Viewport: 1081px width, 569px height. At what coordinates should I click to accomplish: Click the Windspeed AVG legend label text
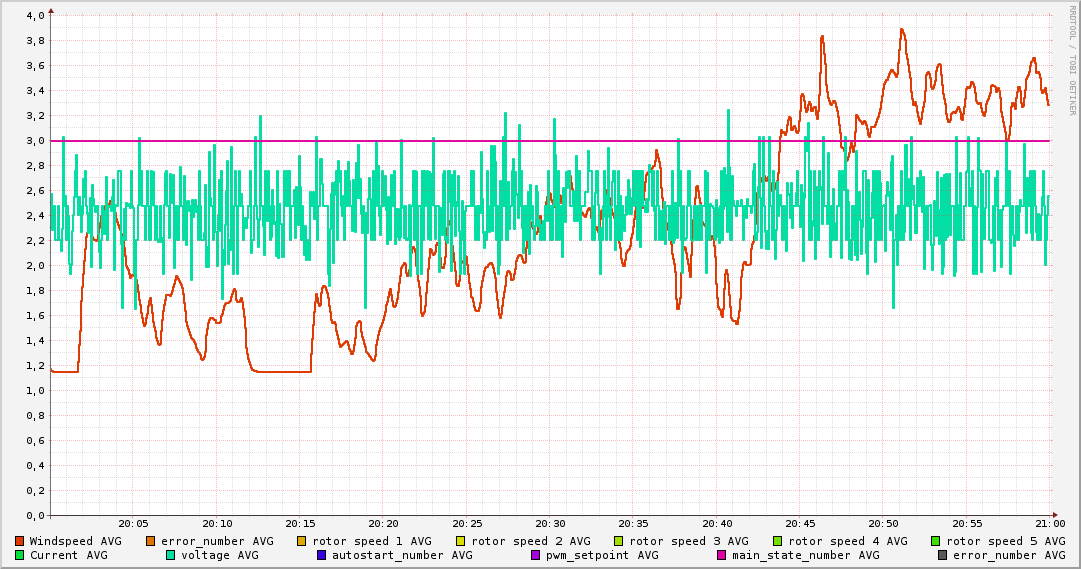tap(75, 541)
